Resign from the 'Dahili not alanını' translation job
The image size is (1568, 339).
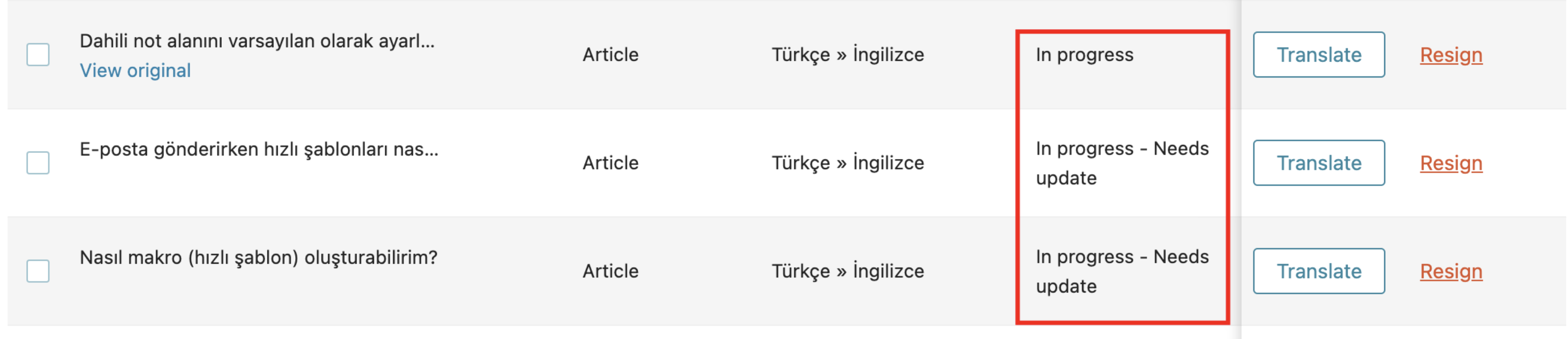point(1451,55)
